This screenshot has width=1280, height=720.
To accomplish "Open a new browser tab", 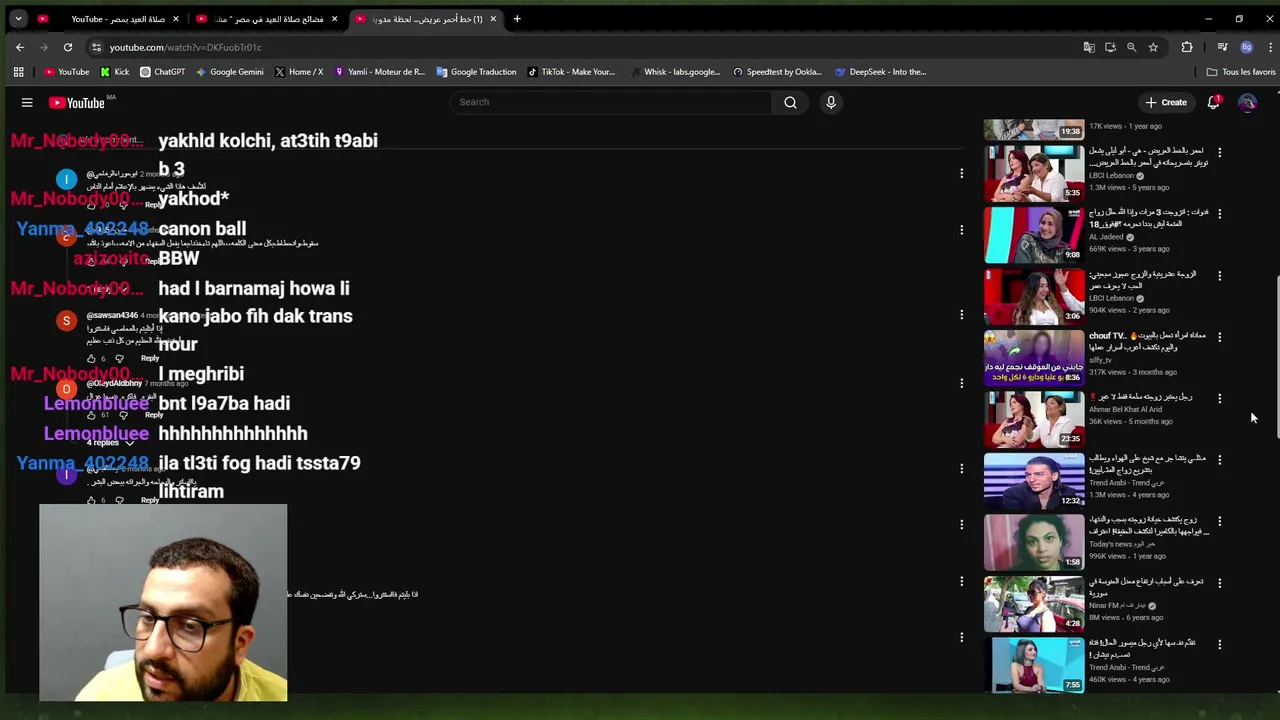I will coord(517,19).
